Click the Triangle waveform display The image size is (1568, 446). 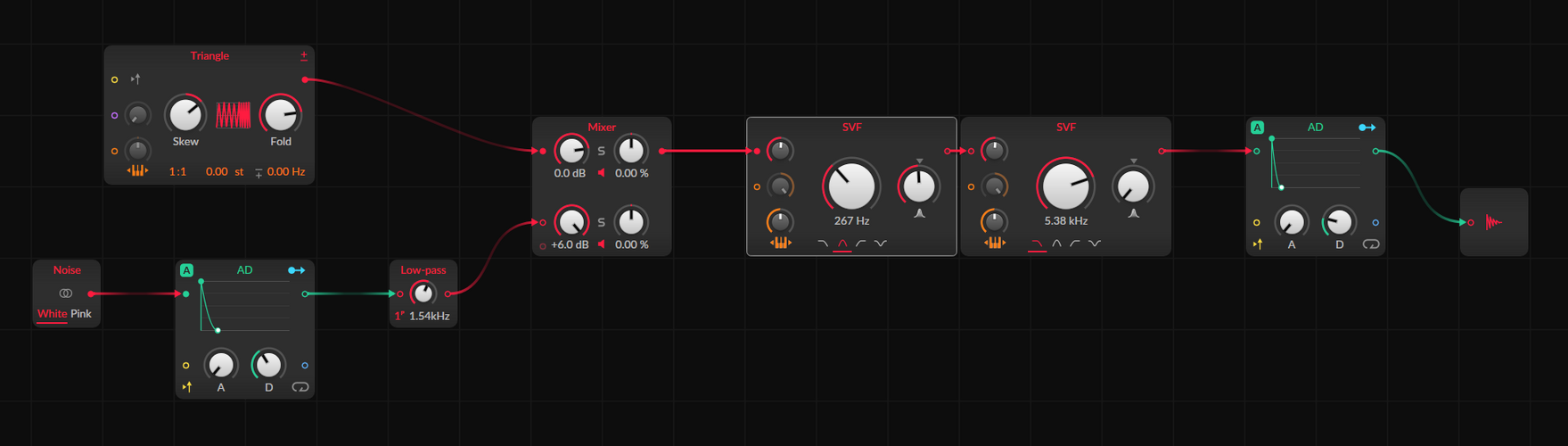pyautogui.click(x=234, y=115)
